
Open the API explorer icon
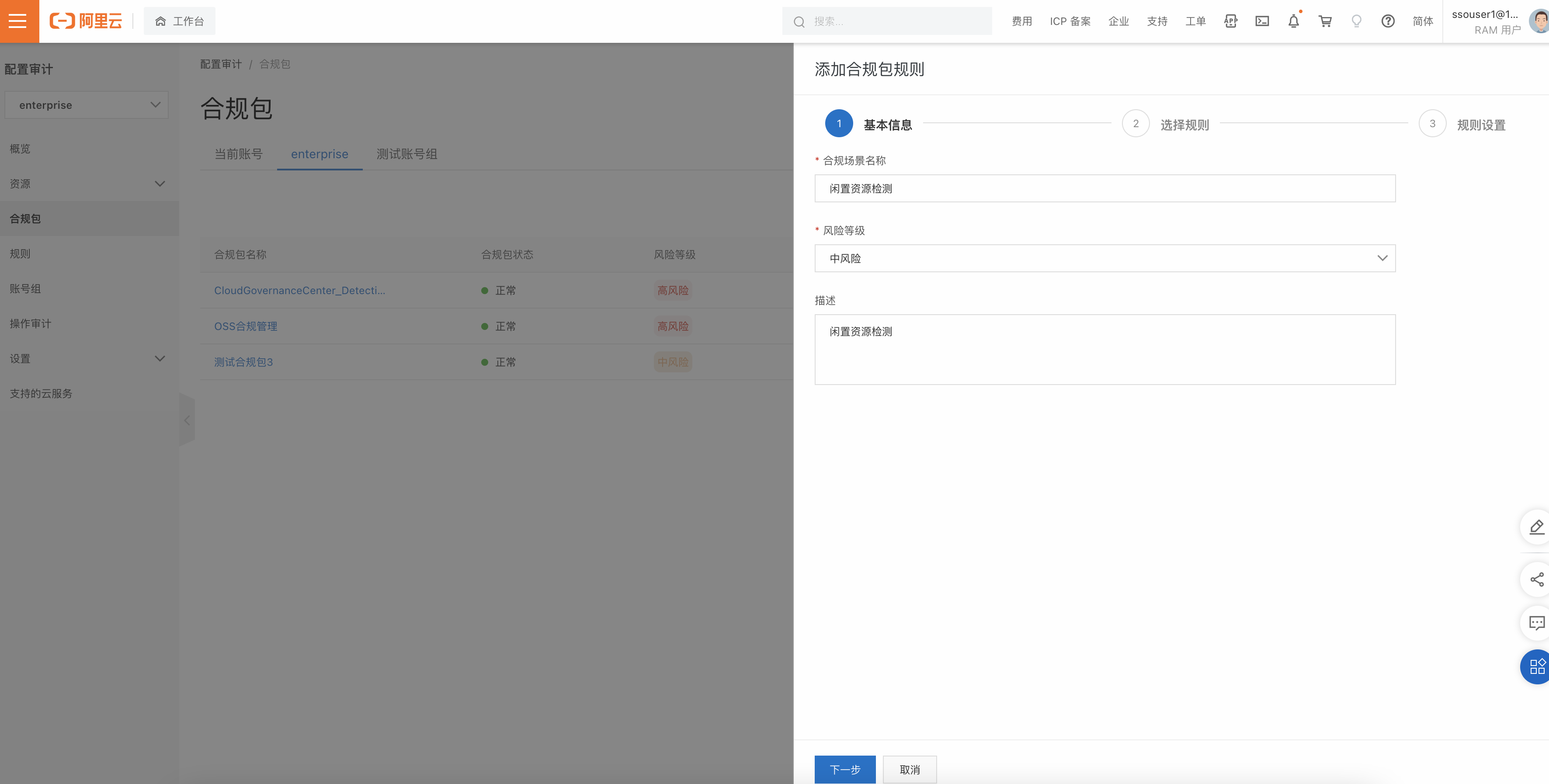1230,21
